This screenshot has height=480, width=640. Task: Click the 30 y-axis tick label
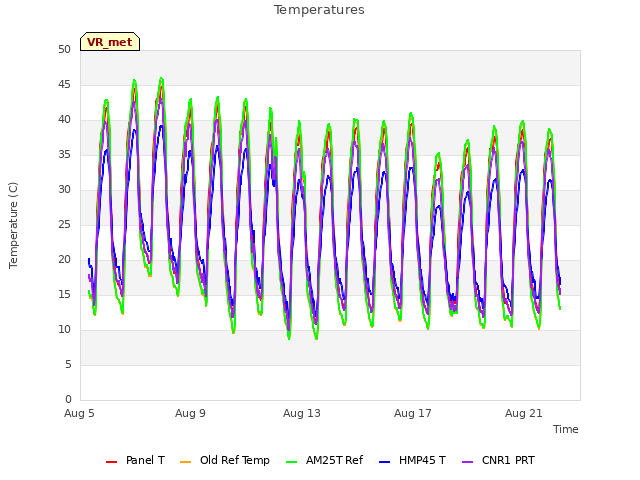pos(64,189)
